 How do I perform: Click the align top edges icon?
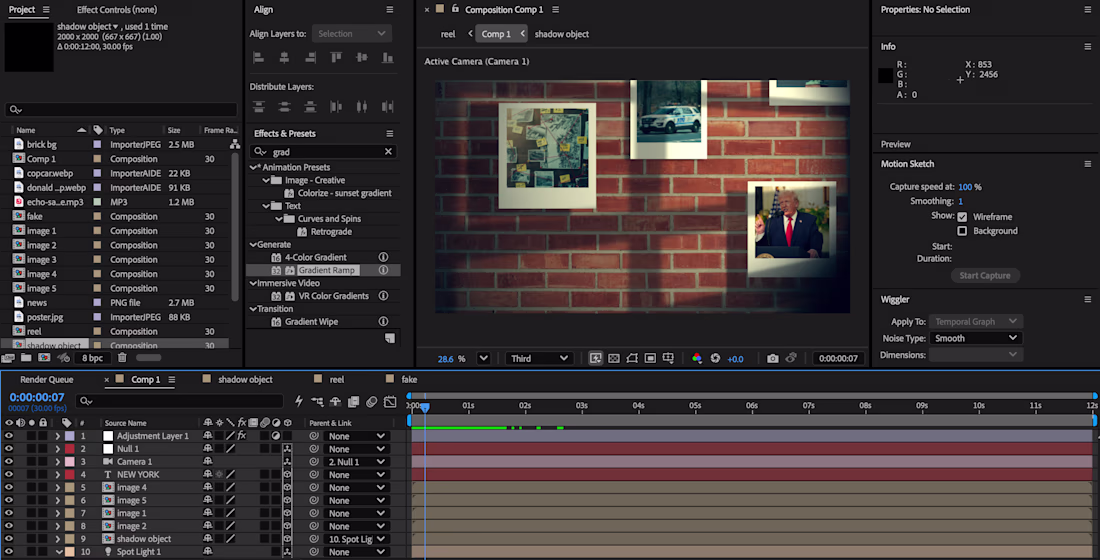click(x=336, y=58)
